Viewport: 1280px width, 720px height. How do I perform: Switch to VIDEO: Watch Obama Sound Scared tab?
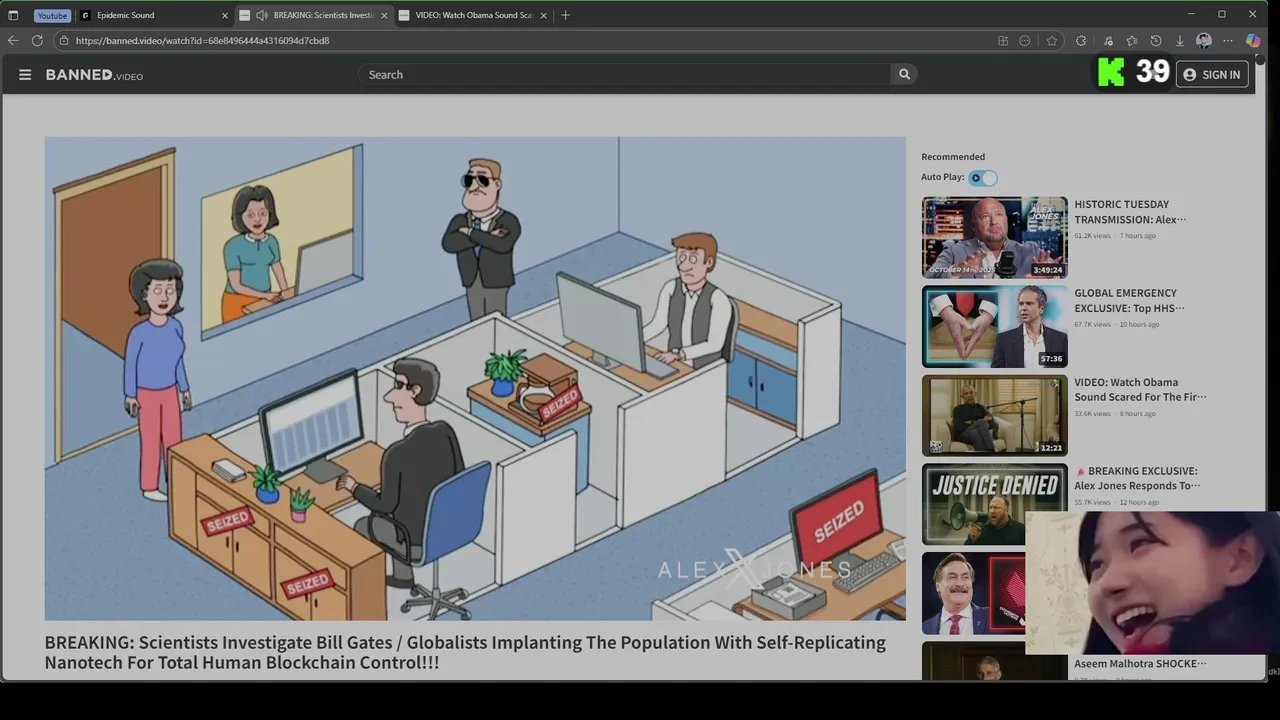pos(474,15)
